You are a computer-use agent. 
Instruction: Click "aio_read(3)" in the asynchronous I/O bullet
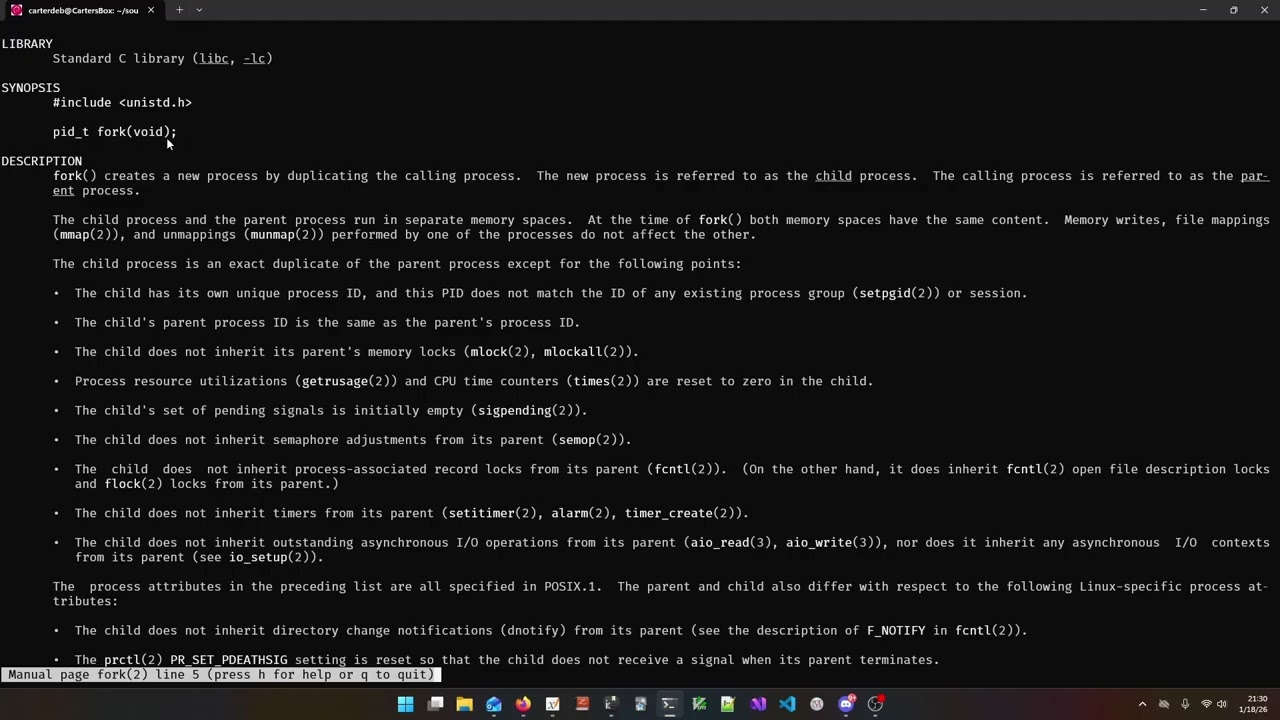pyautogui.click(x=731, y=543)
